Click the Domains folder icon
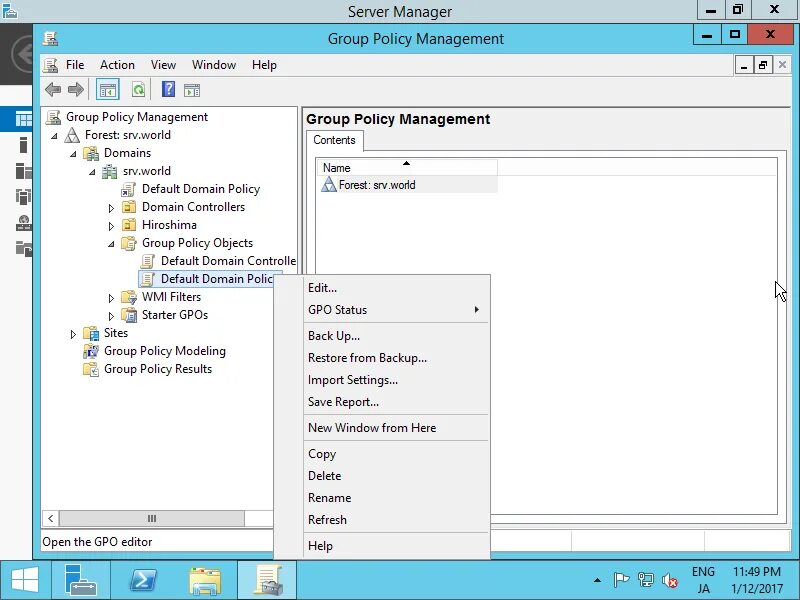This screenshot has width=800, height=600. coord(91,153)
